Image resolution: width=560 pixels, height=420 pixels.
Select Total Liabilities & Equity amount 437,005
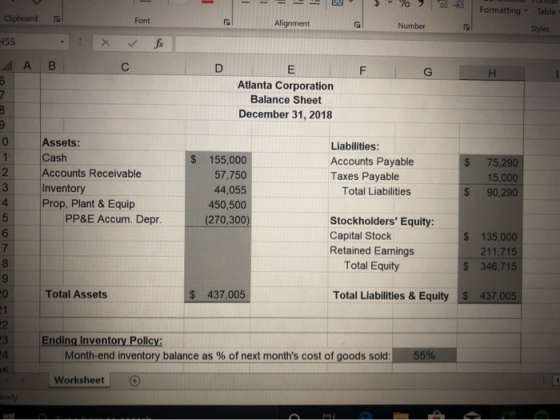[489, 296]
